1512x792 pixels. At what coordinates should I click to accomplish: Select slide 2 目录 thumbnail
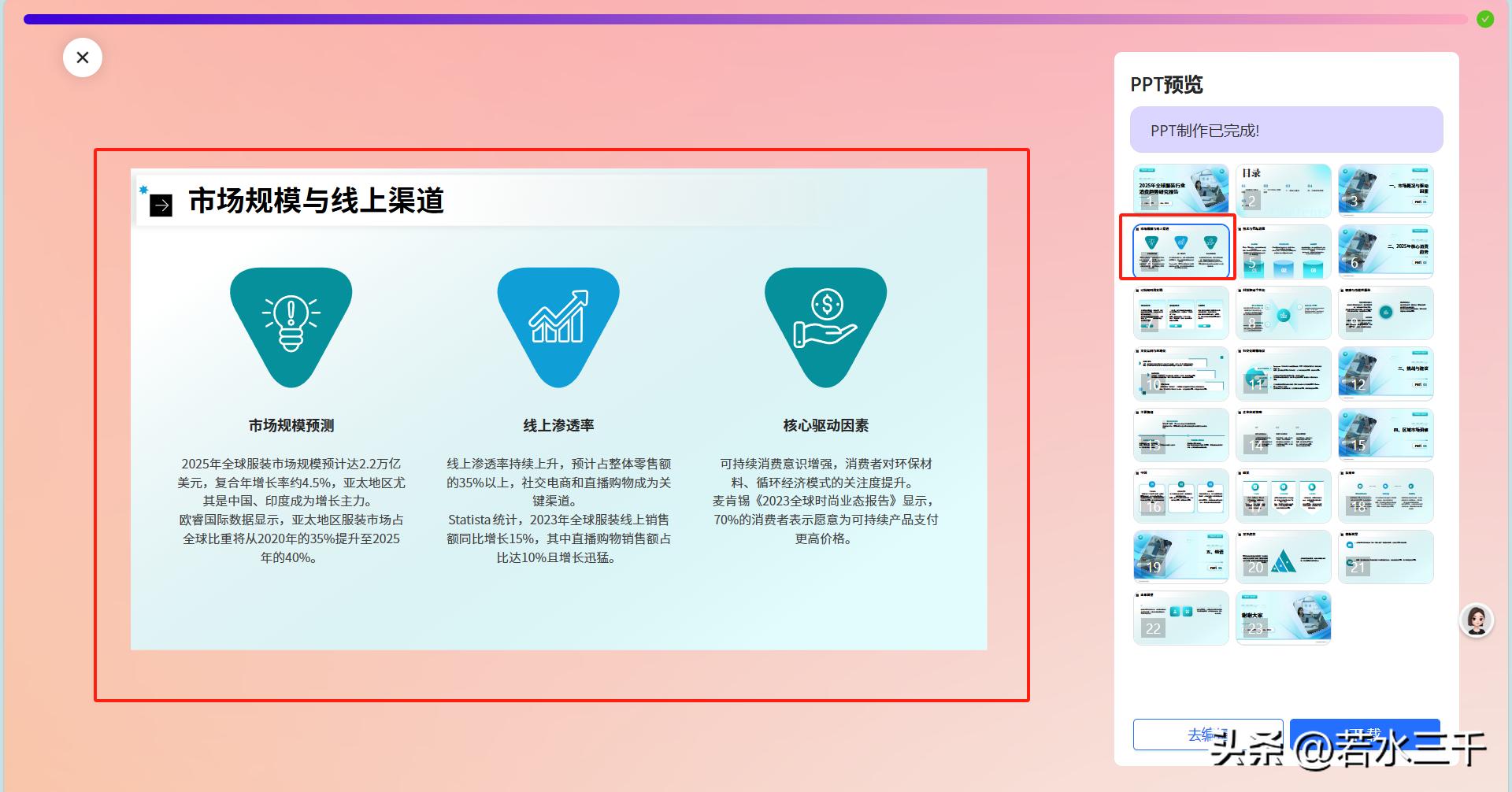tap(1284, 190)
